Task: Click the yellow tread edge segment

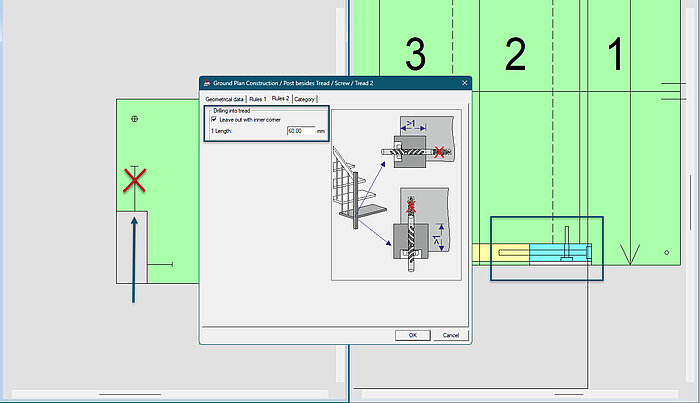Action: click(x=501, y=253)
